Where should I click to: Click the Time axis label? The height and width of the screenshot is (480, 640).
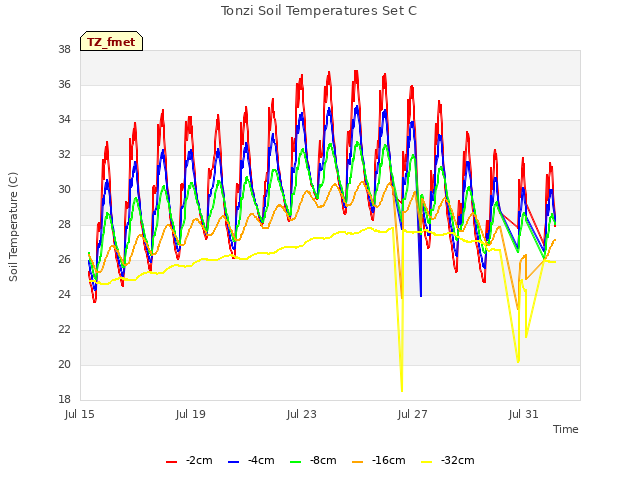[566, 429]
